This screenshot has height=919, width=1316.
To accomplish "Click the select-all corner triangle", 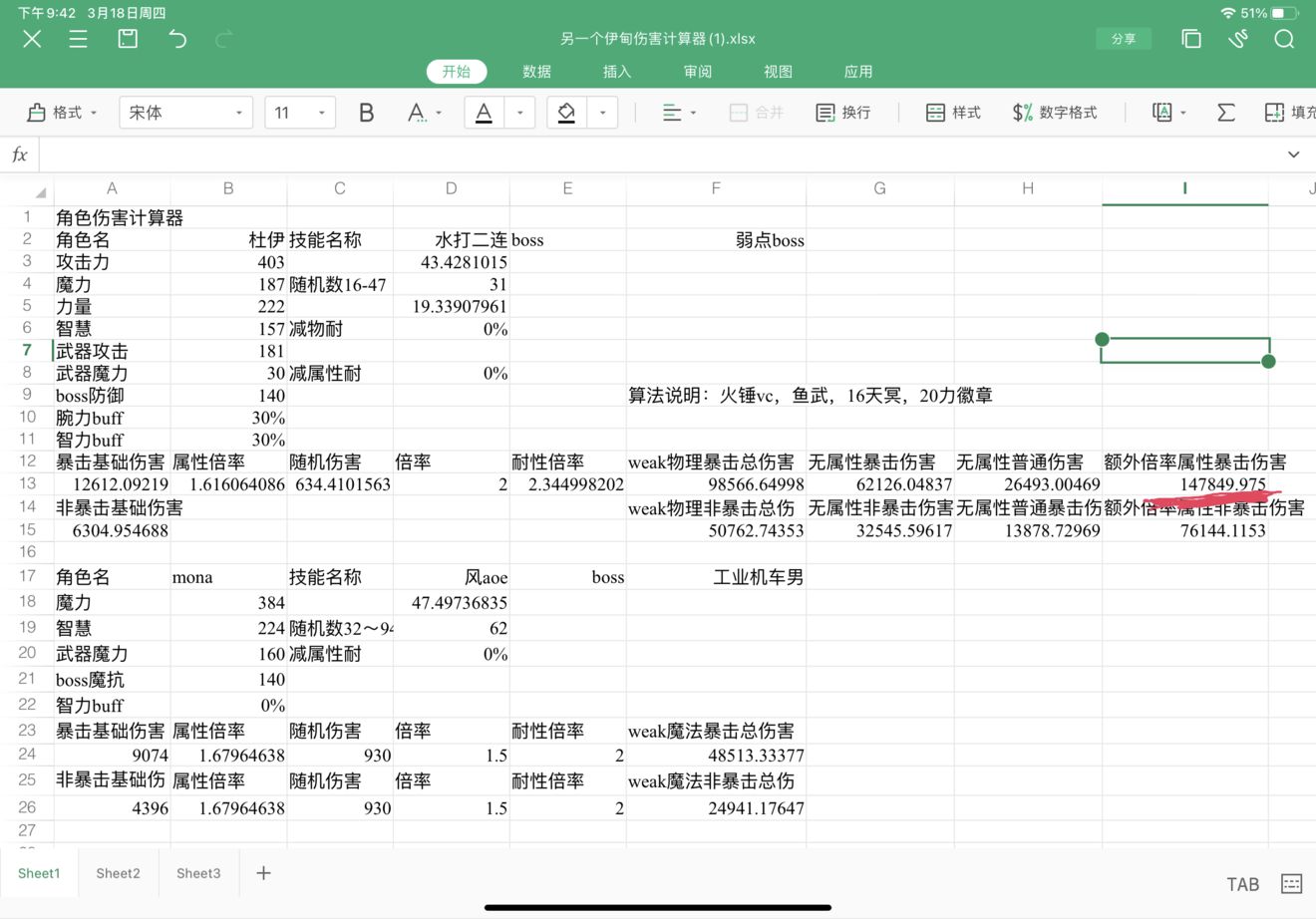I will [x=40, y=191].
